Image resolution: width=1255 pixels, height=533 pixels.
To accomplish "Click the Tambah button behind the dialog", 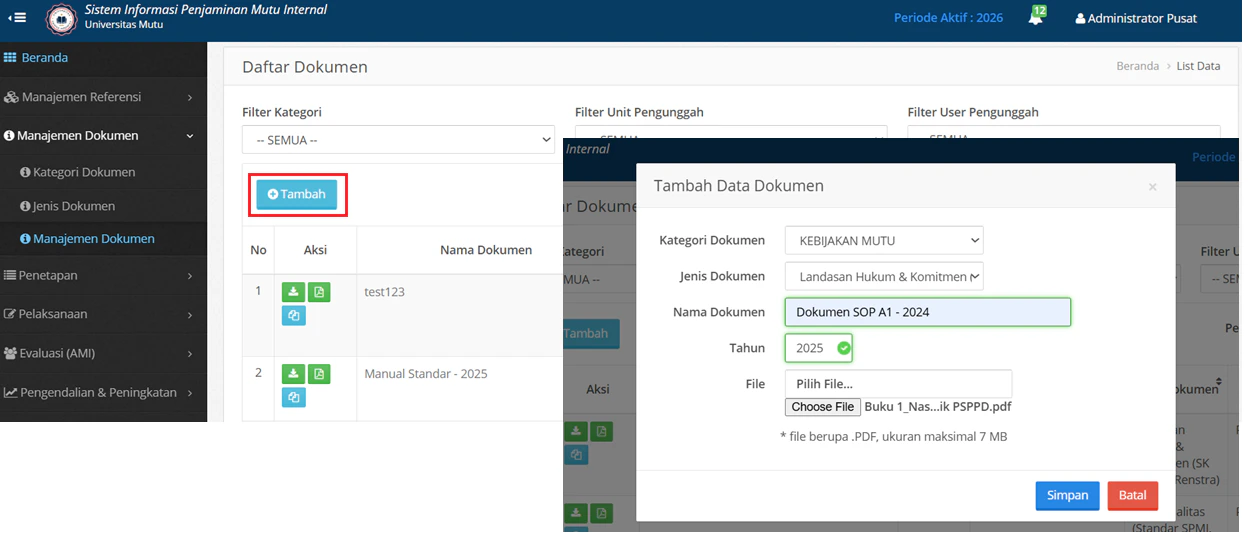I will (592, 333).
